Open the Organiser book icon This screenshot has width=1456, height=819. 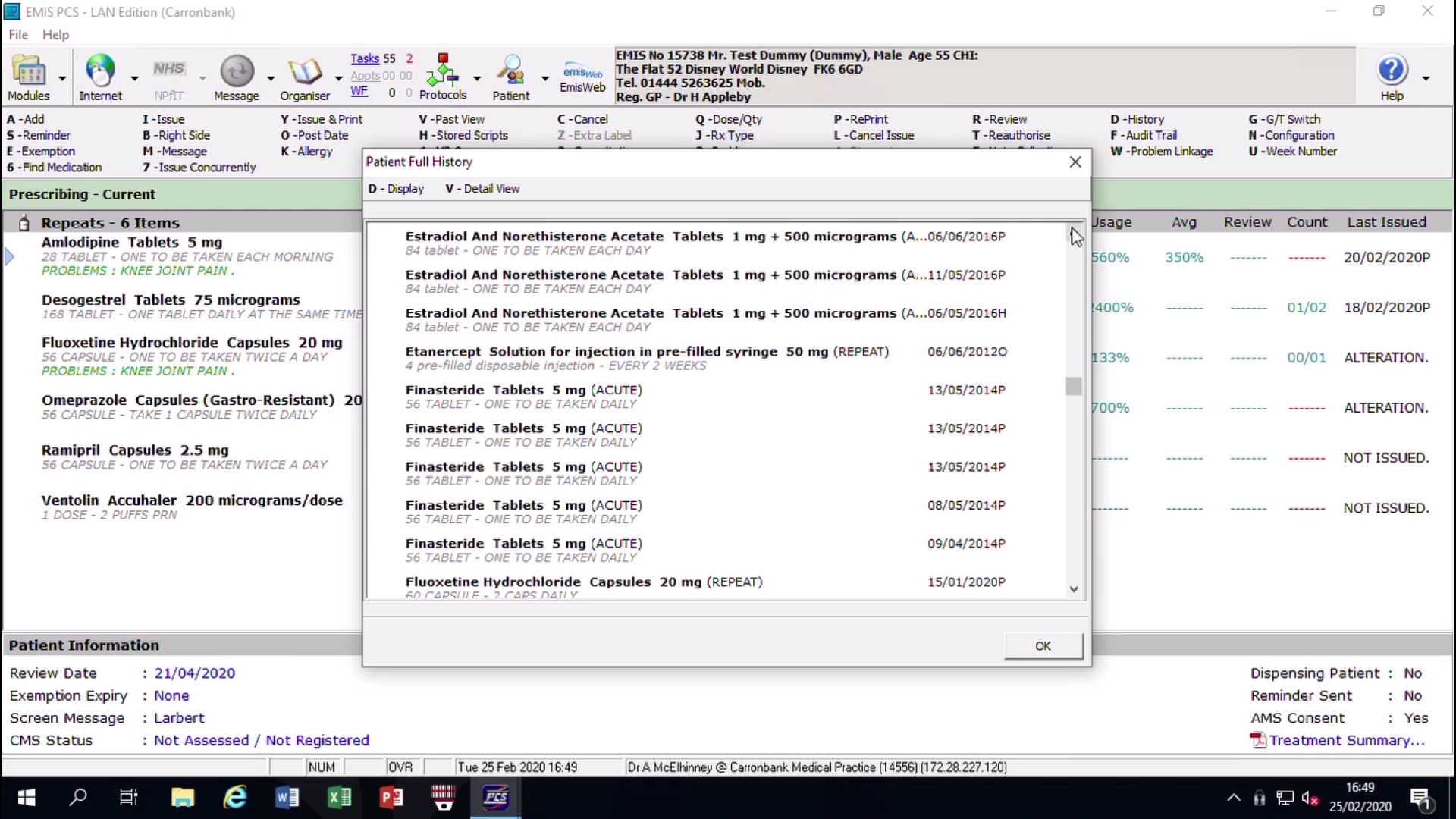click(306, 72)
